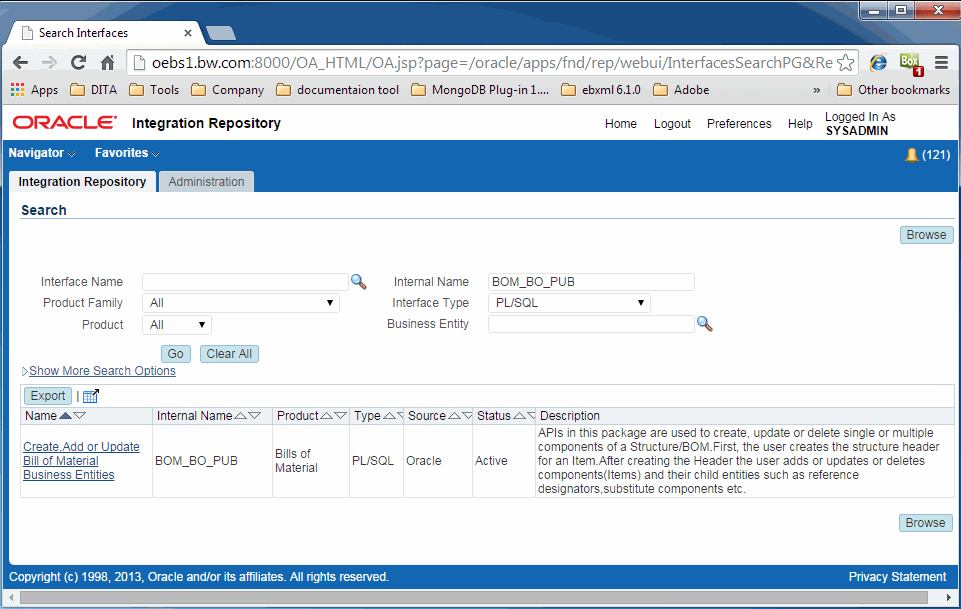Open the Apps grid shortcut

click(x=34, y=90)
